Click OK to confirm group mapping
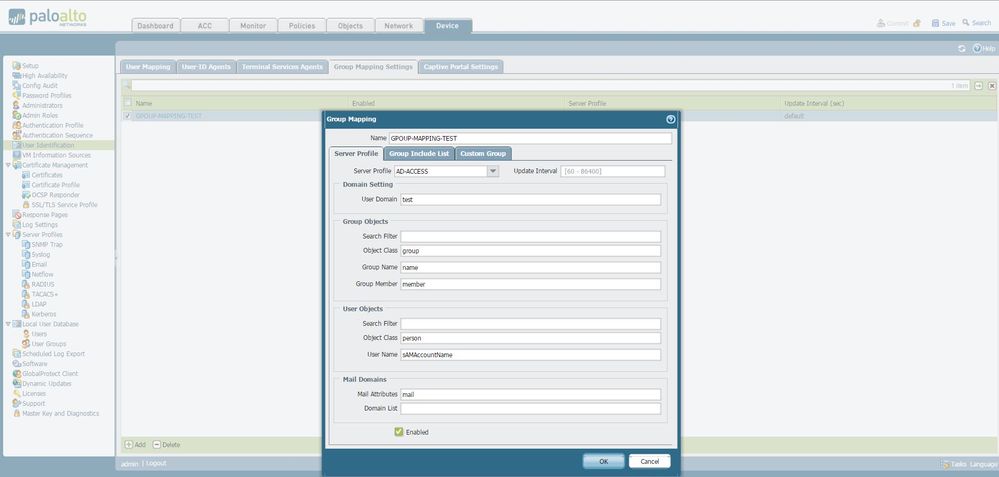The image size is (999, 477). pyautogui.click(x=603, y=461)
